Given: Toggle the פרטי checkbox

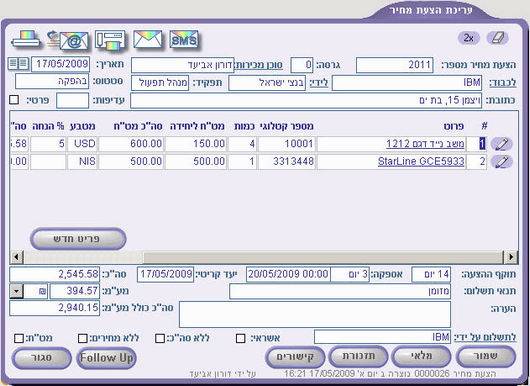Looking at the screenshot, I should coord(14,100).
